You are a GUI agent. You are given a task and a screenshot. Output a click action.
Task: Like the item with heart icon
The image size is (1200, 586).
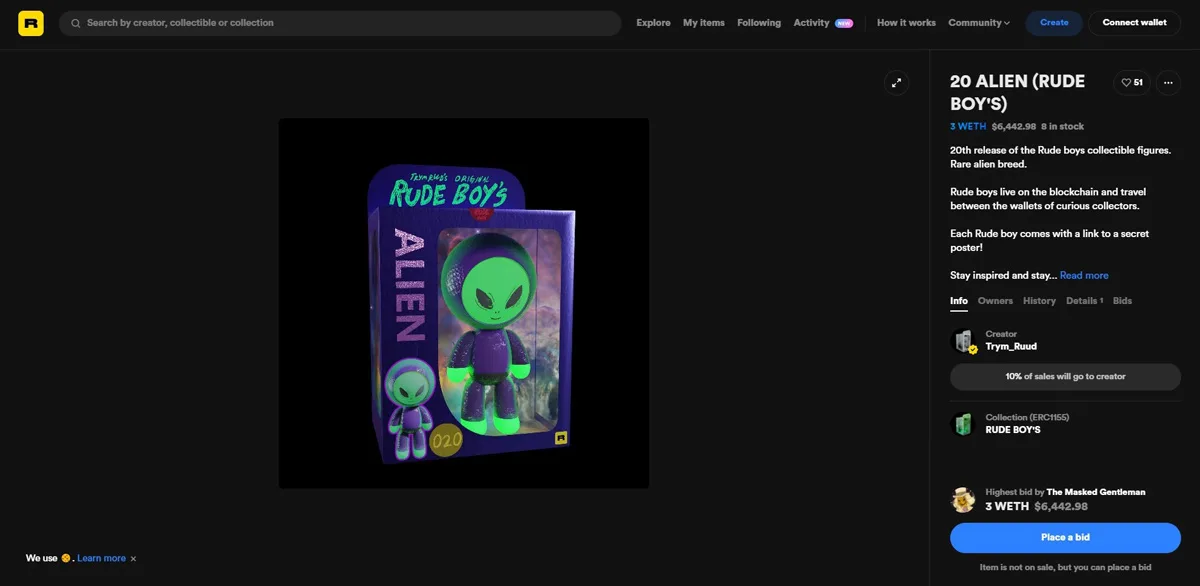click(1132, 83)
